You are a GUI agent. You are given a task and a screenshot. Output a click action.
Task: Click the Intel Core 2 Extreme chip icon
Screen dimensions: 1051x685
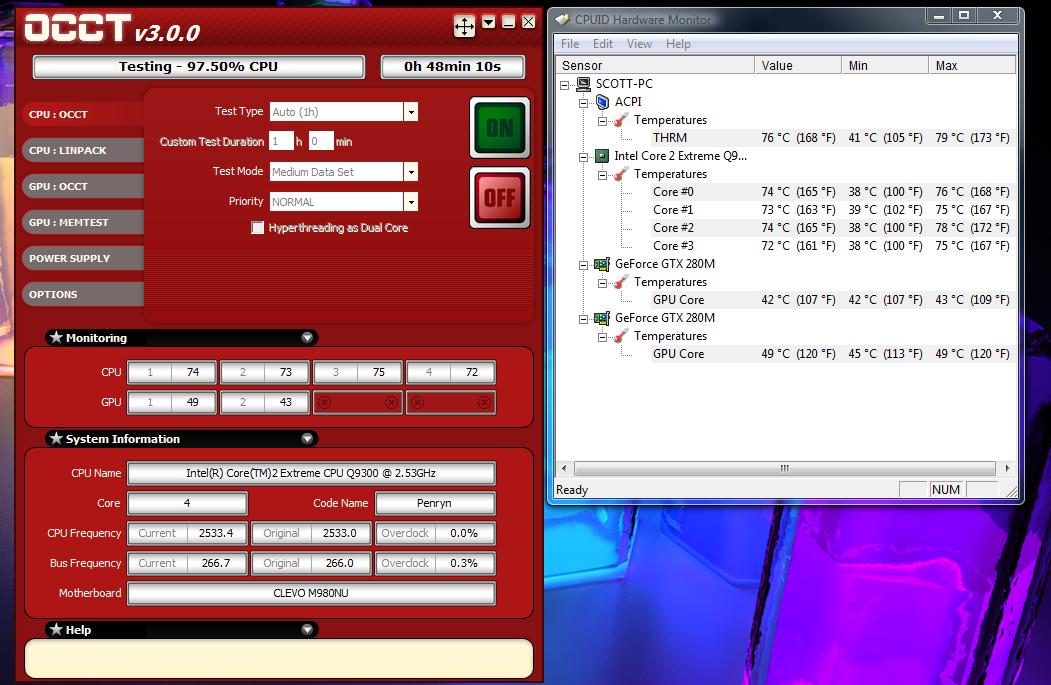[602, 156]
